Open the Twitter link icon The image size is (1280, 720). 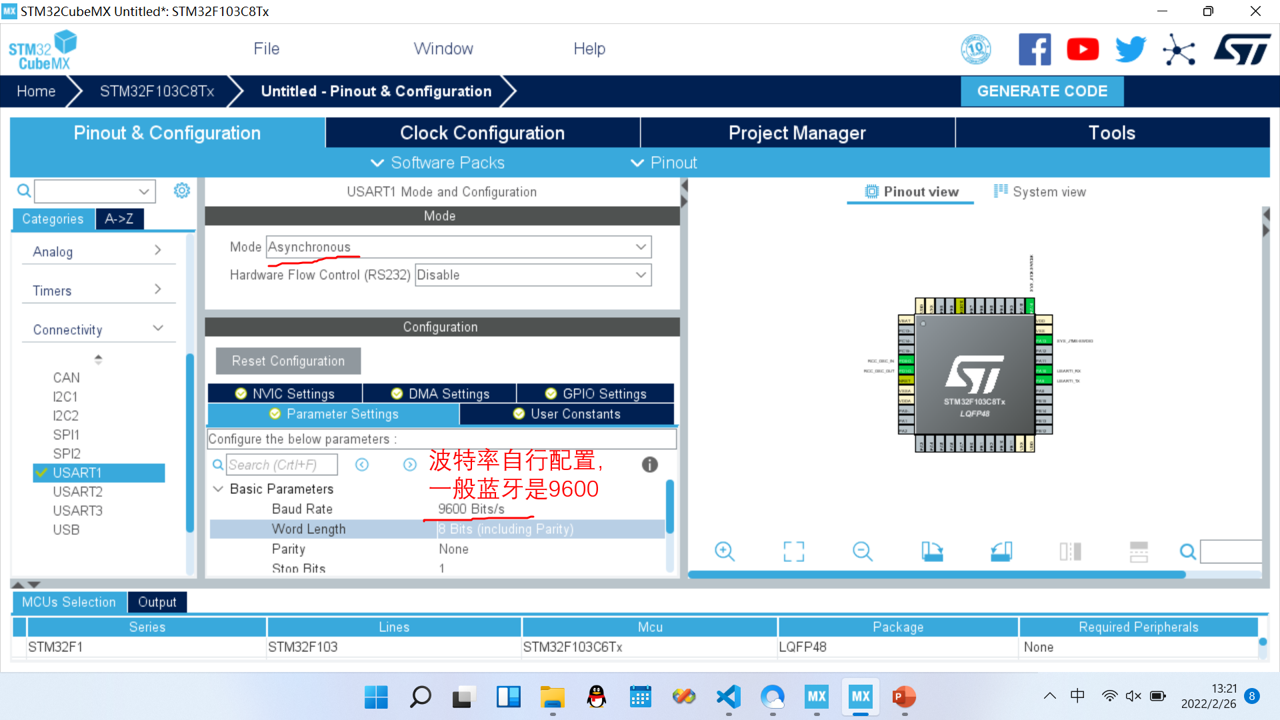[1131, 49]
